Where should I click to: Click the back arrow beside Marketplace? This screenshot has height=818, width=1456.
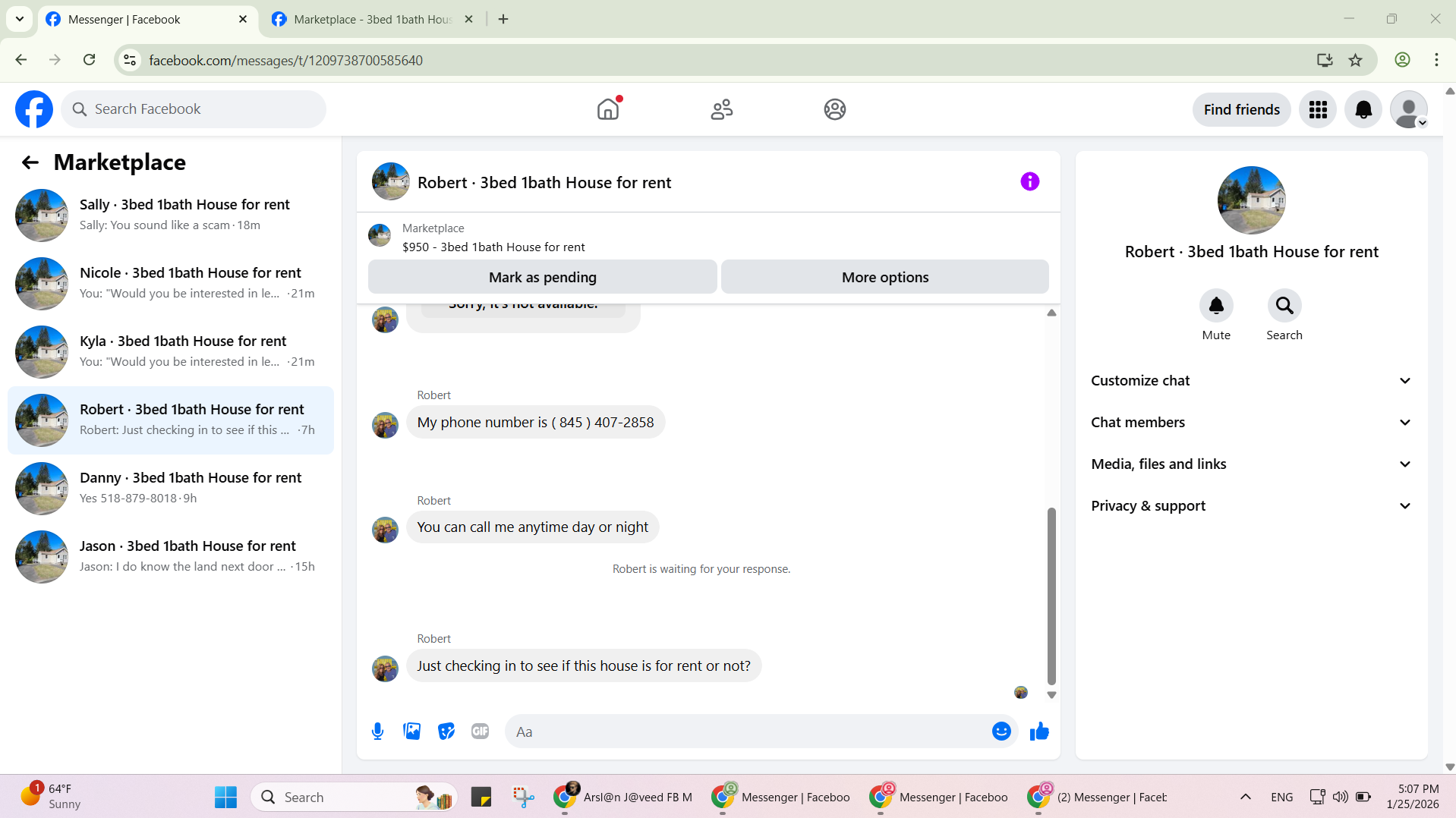(30, 162)
